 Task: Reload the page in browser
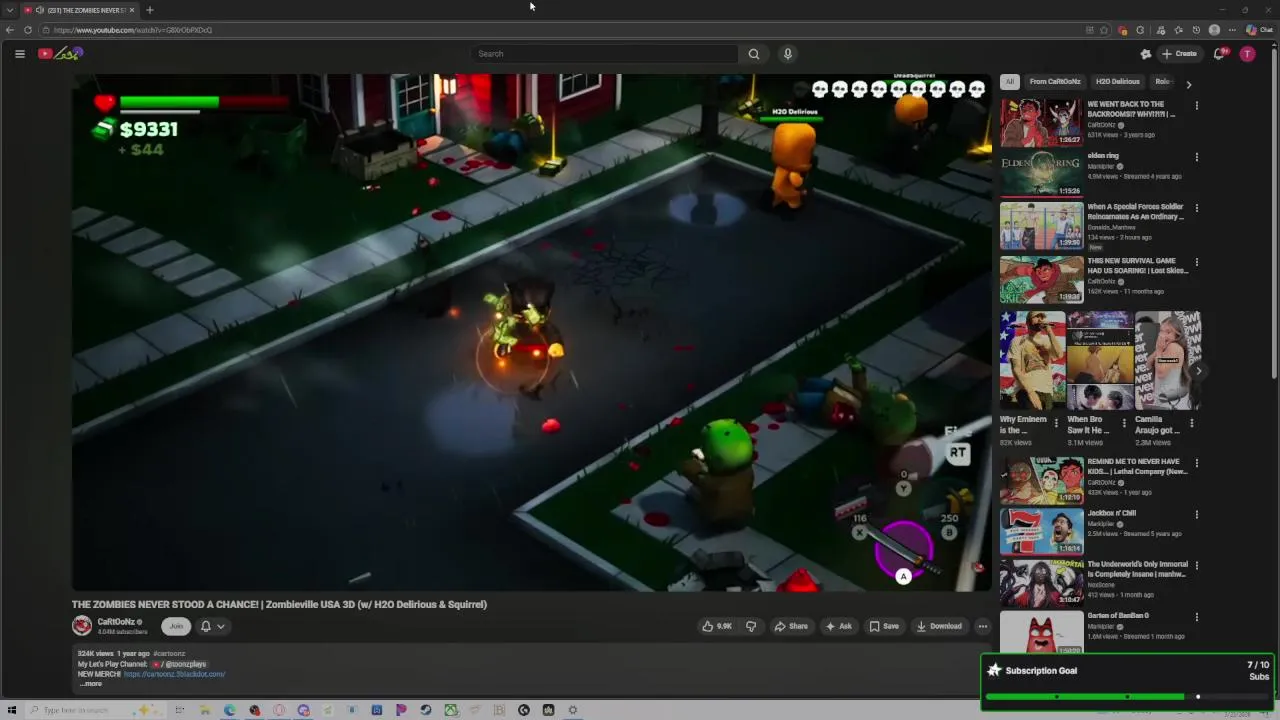pos(28,30)
